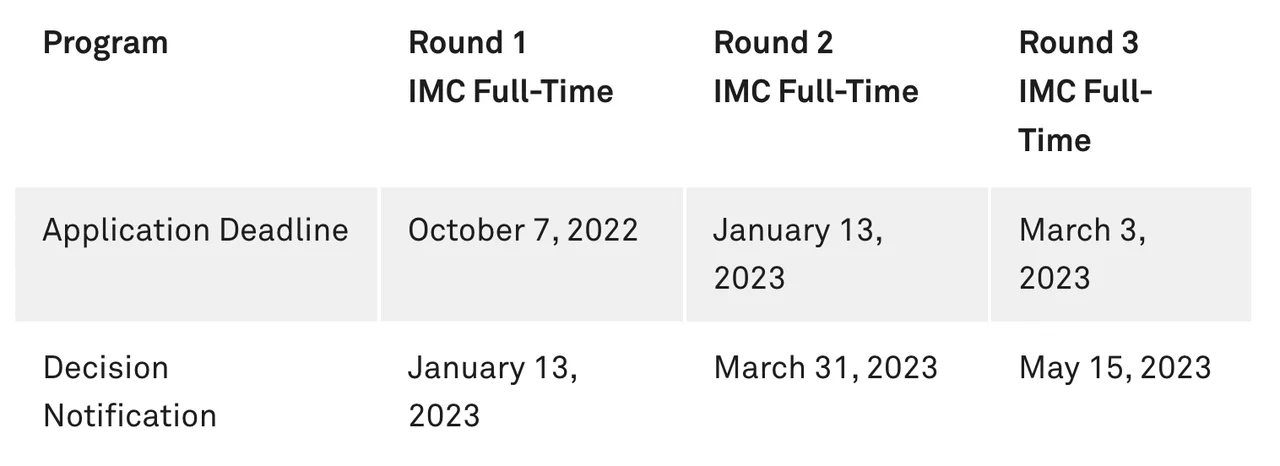
Task: Click "IMC Full-Time" under Round 2
Action: click(815, 91)
